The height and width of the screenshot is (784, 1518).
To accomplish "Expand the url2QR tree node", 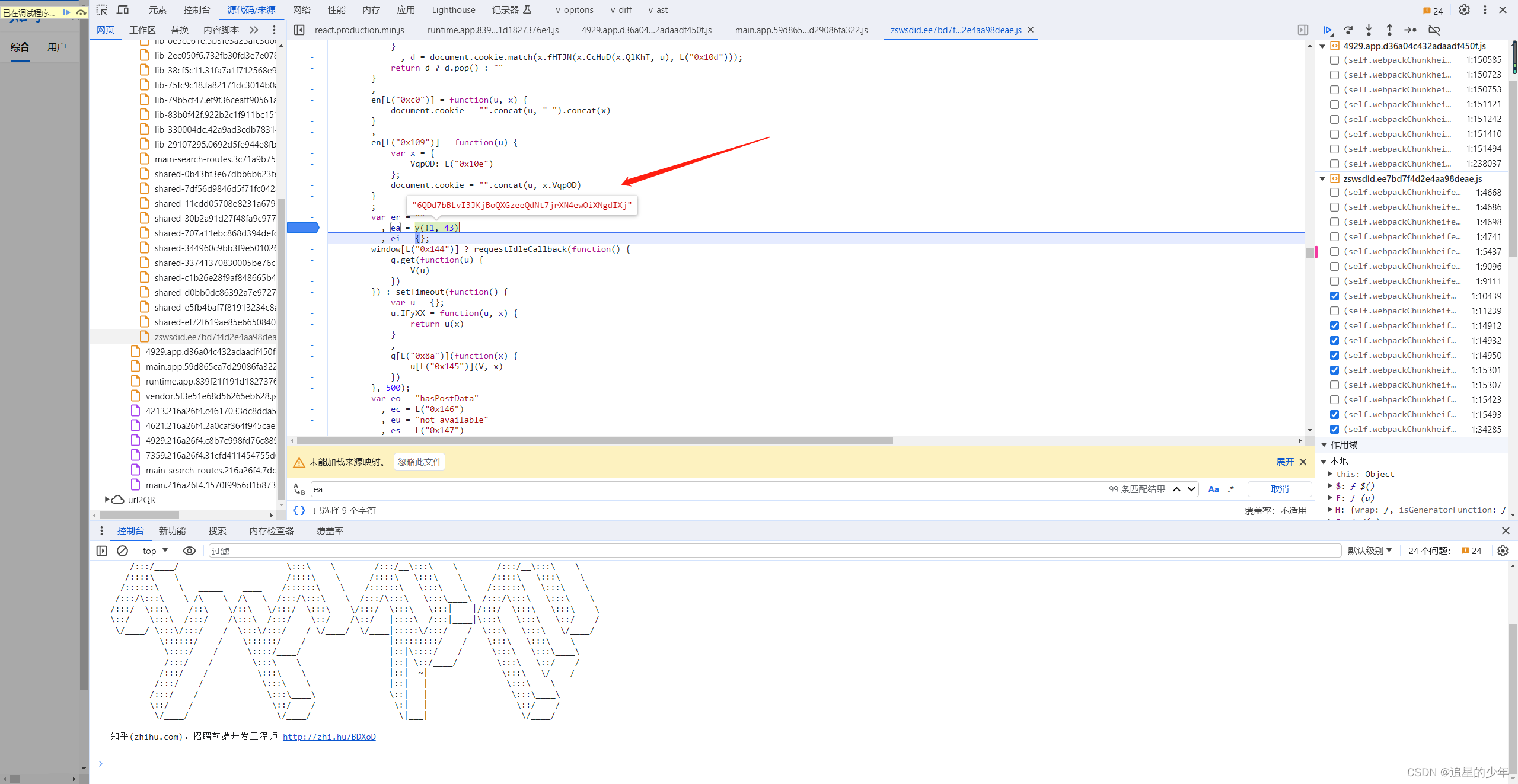I will 107,500.
